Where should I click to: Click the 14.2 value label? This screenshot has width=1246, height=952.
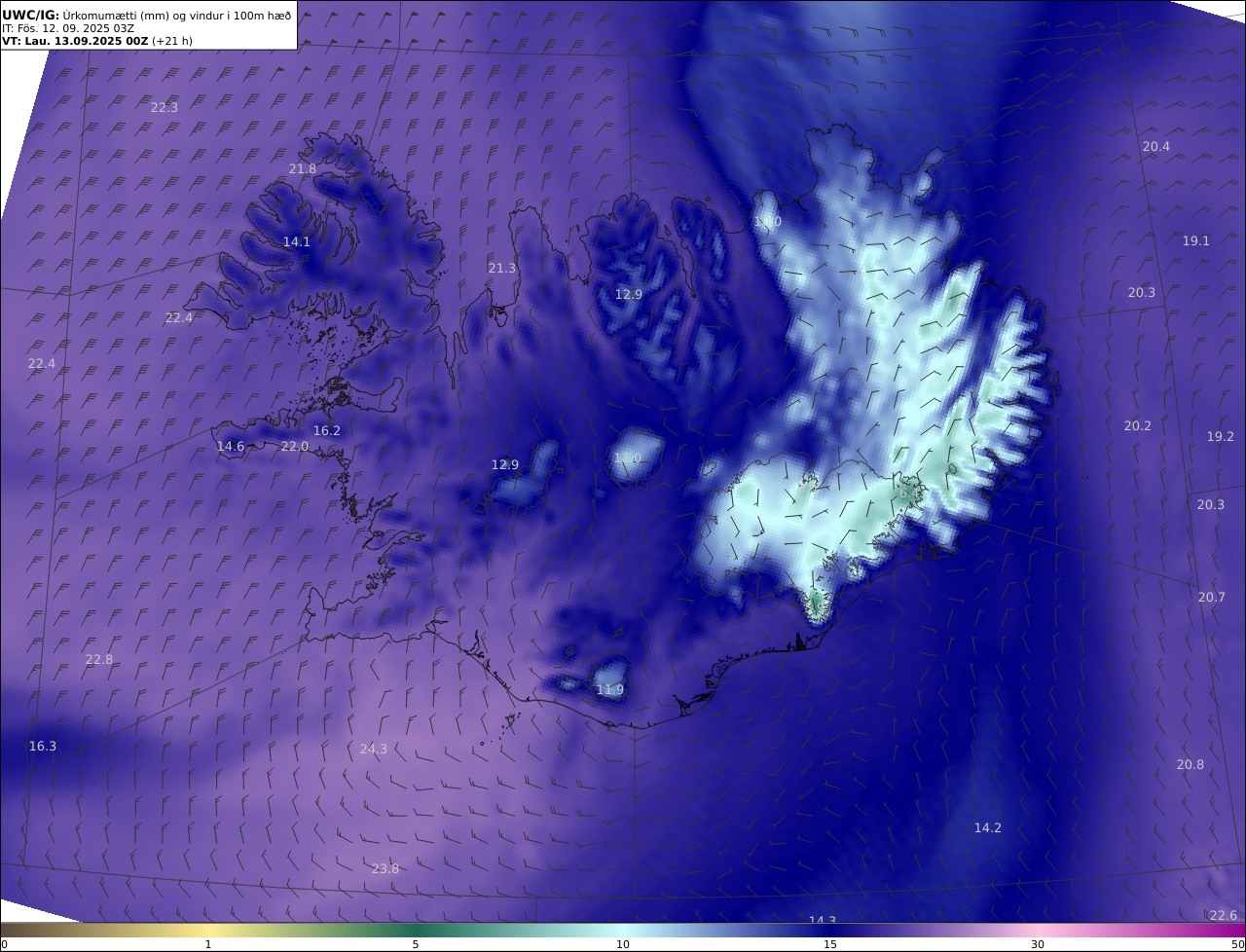click(988, 827)
